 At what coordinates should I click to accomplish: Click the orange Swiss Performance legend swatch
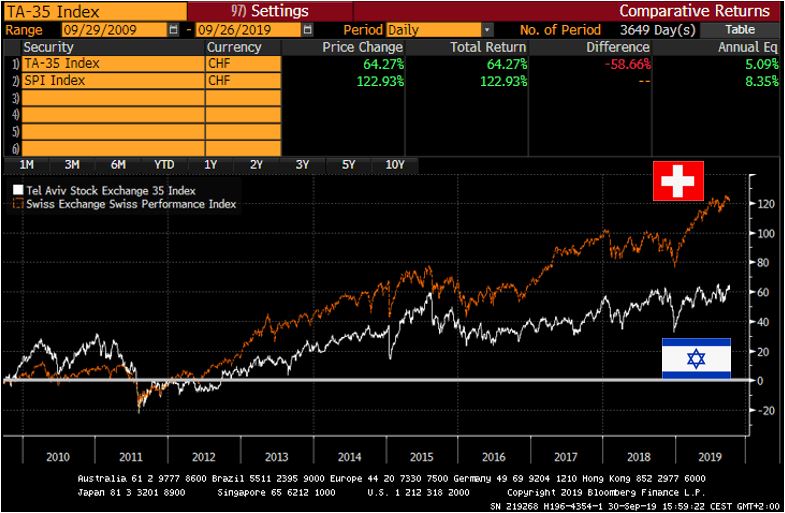[x=18, y=204]
